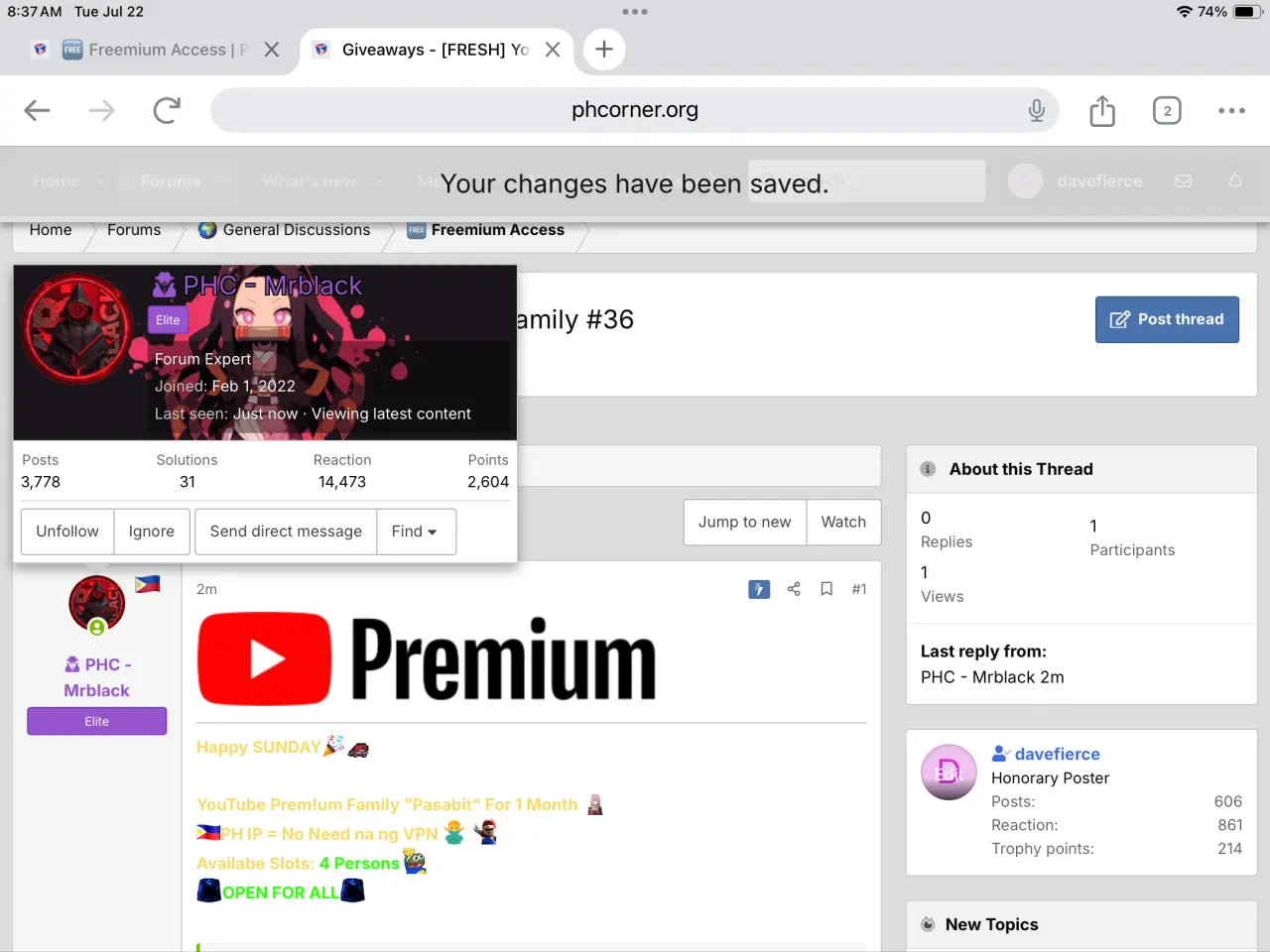The image size is (1270, 952).
Task: Select the Giveaways - [FRESH] tab
Action: tap(434, 50)
